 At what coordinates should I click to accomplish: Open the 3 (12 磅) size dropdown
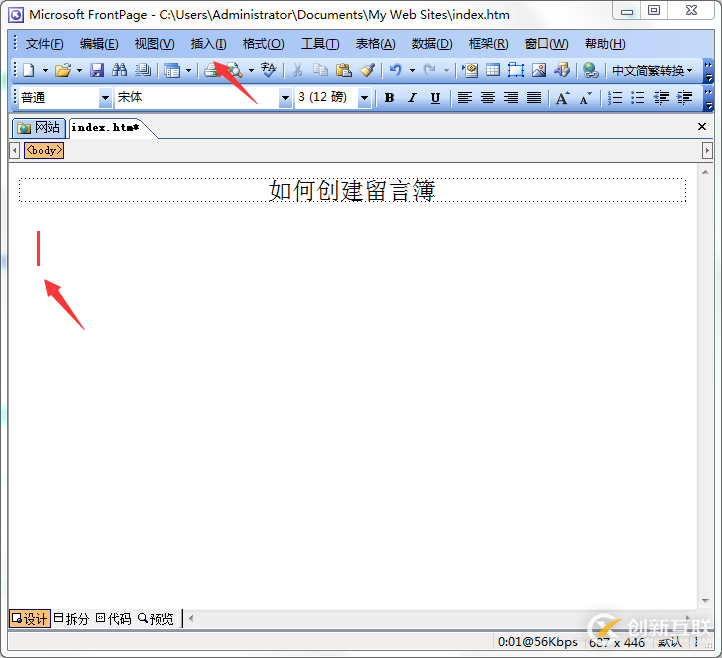tap(365, 98)
